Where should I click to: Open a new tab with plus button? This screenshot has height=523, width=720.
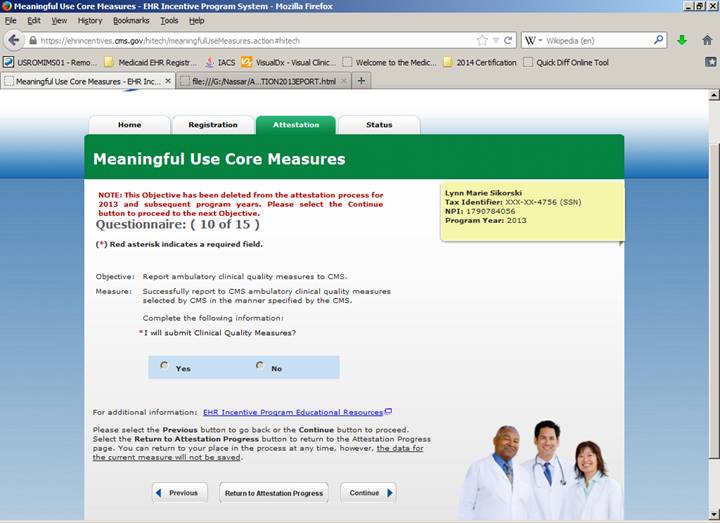[x=362, y=81]
